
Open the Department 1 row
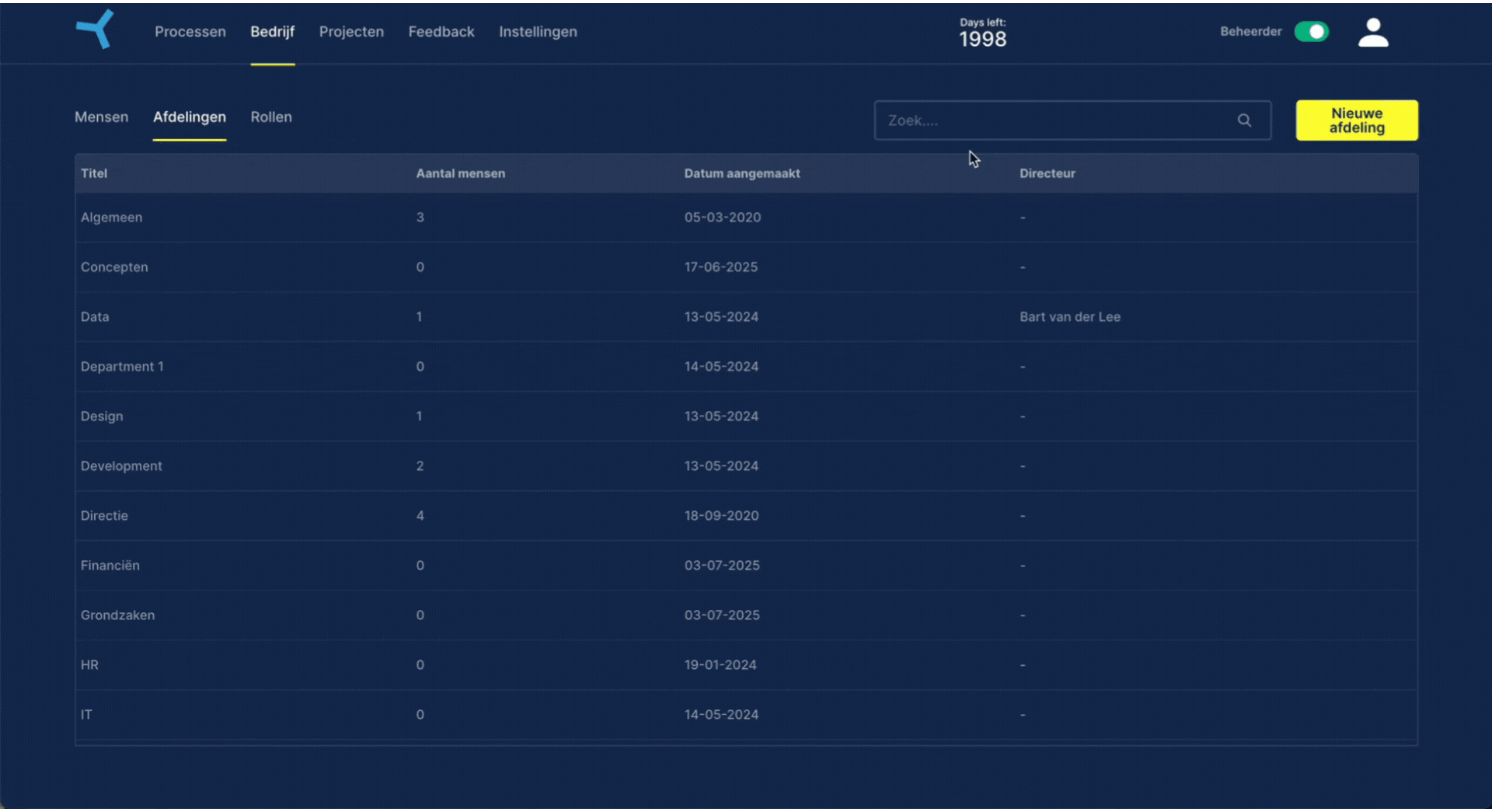coord(746,367)
